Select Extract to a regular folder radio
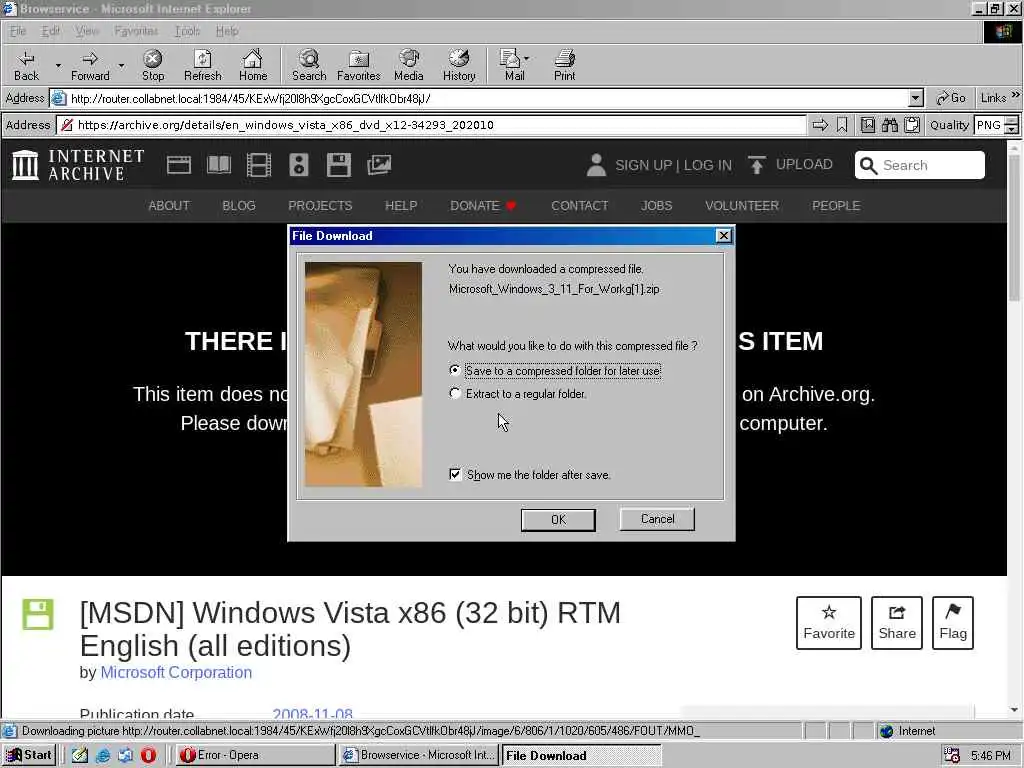 tap(455, 393)
